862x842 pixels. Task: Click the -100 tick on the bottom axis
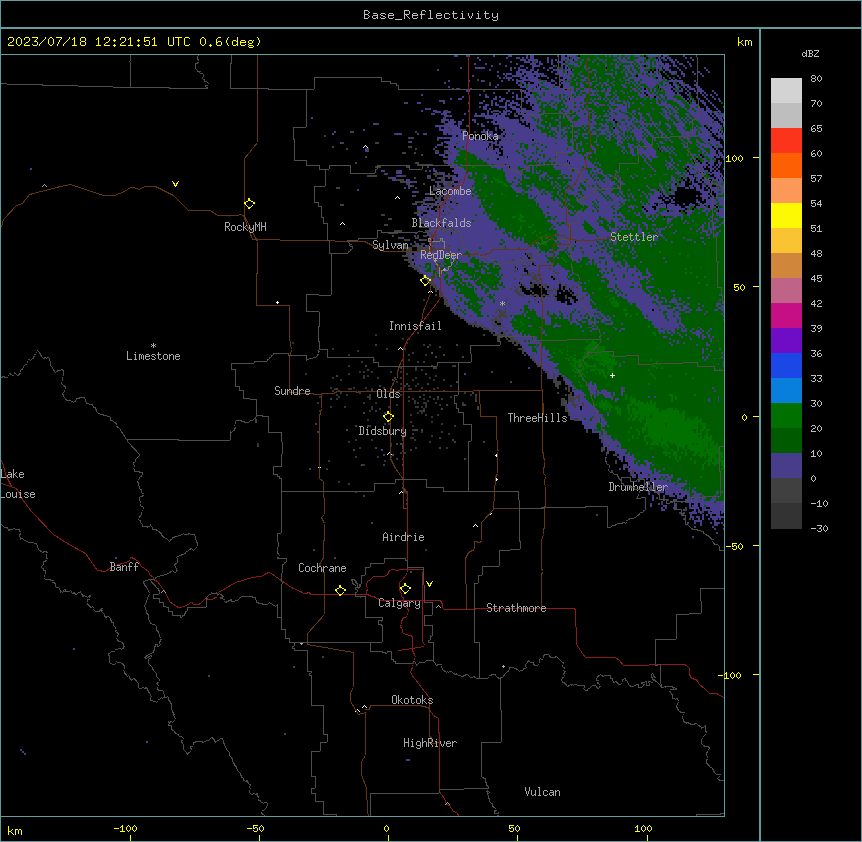coord(125,828)
